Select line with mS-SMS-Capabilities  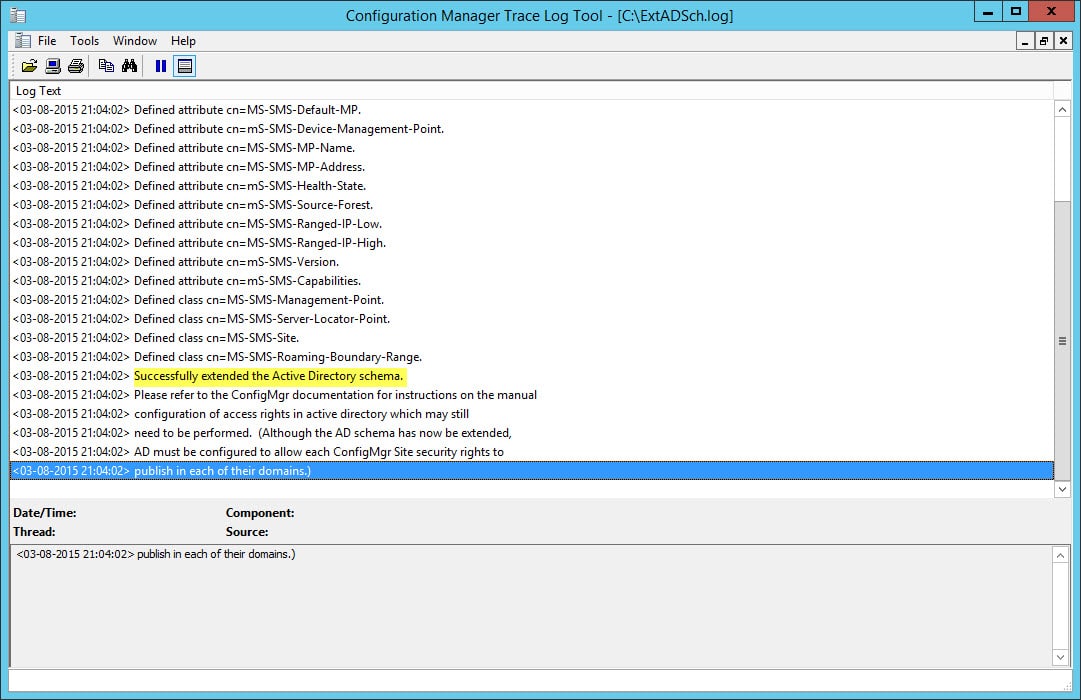click(532, 281)
